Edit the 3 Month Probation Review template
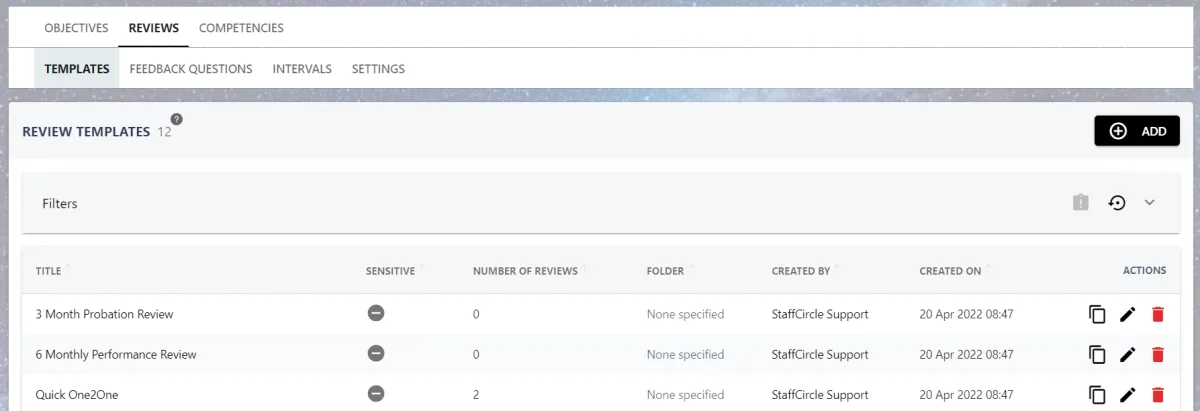 click(x=1128, y=314)
